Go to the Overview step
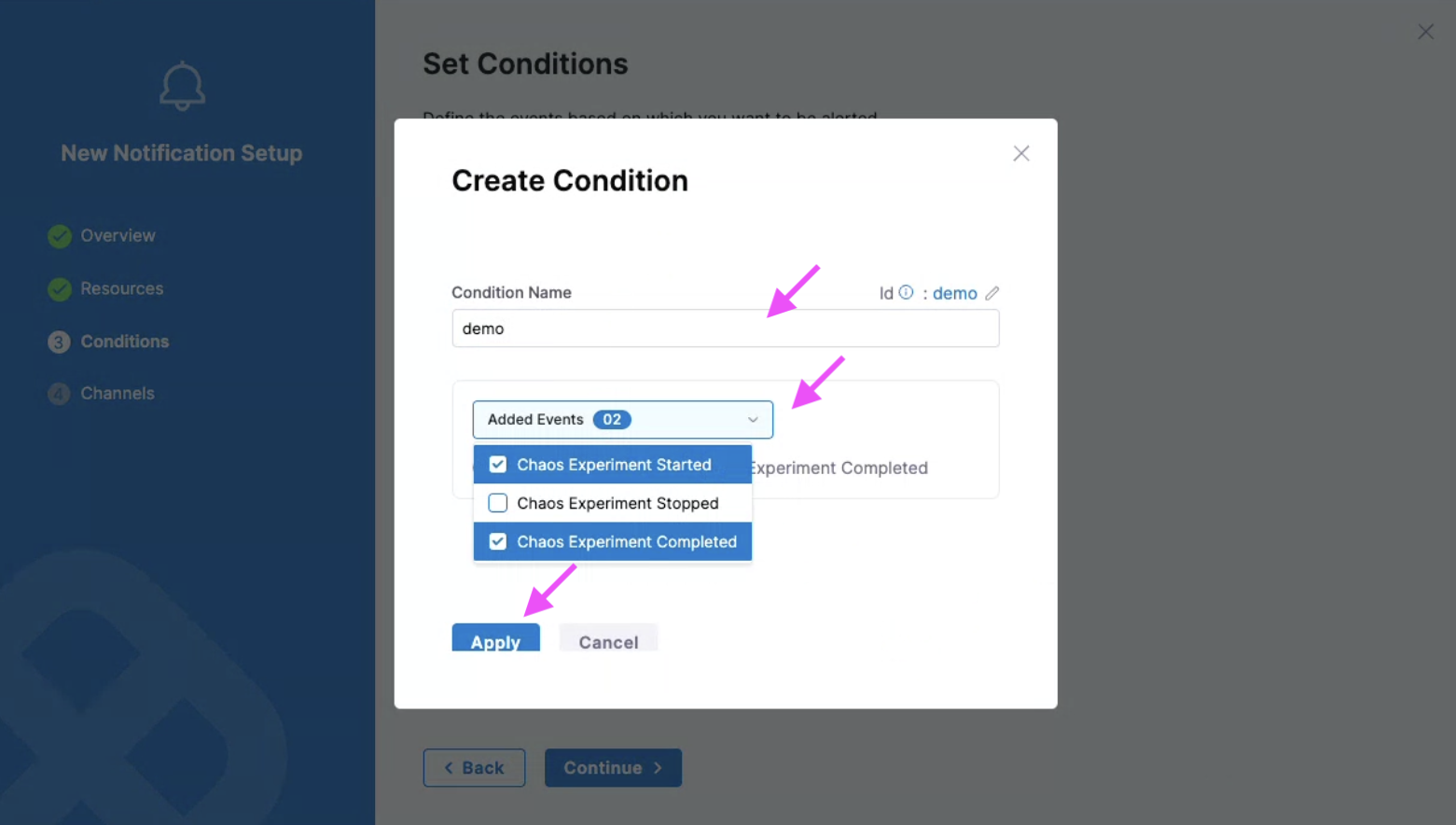Image resolution: width=1456 pixels, height=825 pixels. click(118, 236)
